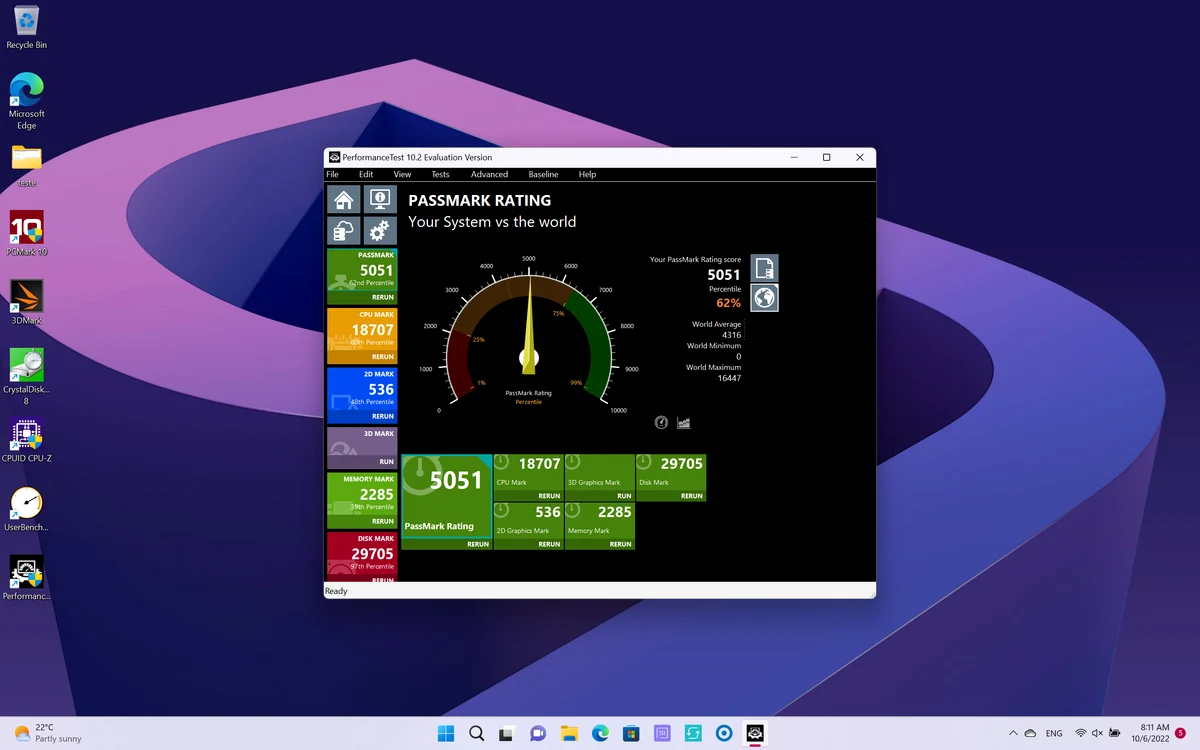1200x750 pixels.
Task: Select the Memory Mark sidebar tile
Action: pyautogui.click(x=362, y=500)
